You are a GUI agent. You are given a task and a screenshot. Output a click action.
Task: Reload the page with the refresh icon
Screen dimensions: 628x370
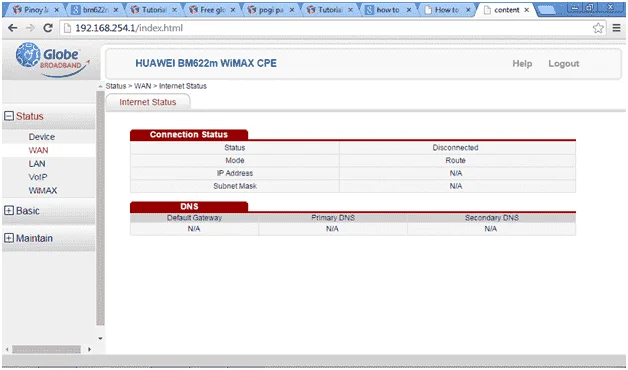click(x=48, y=28)
